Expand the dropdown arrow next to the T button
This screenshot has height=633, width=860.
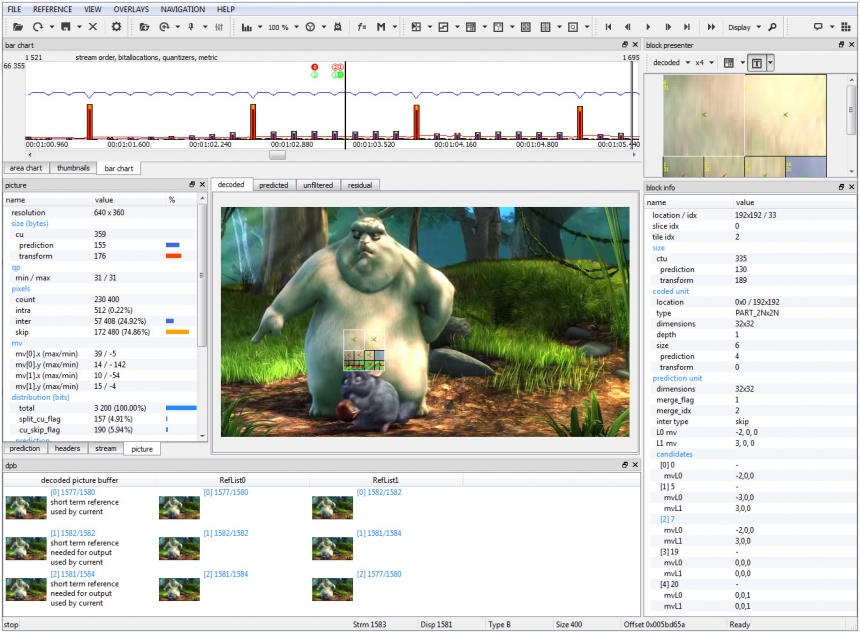pos(770,63)
